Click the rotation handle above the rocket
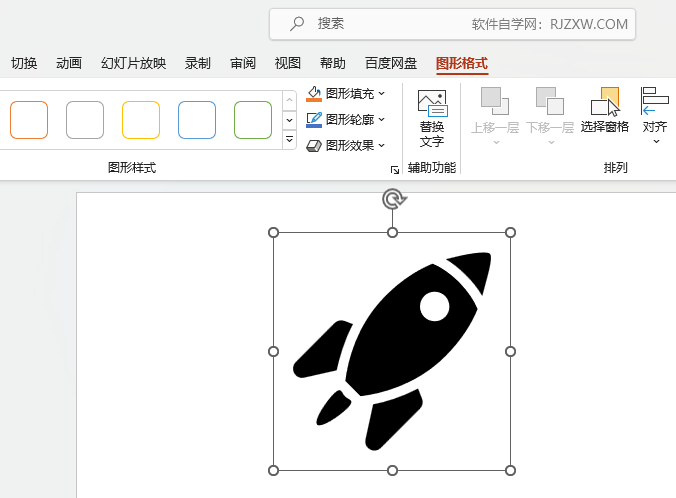This screenshot has height=498, width=676. coord(393,199)
